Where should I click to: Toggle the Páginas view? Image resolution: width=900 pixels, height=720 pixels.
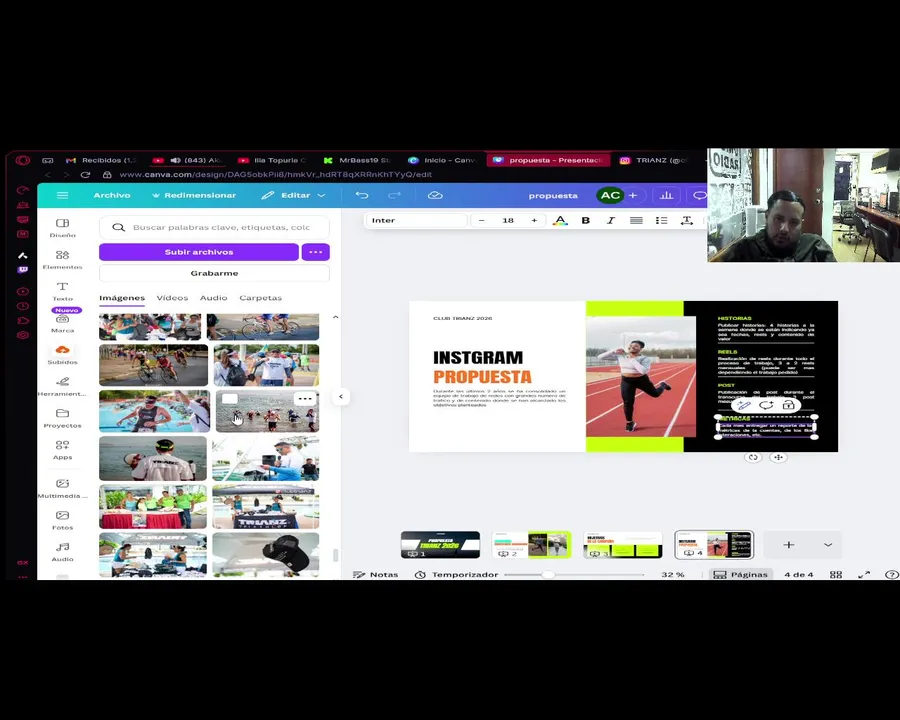point(740,574)
